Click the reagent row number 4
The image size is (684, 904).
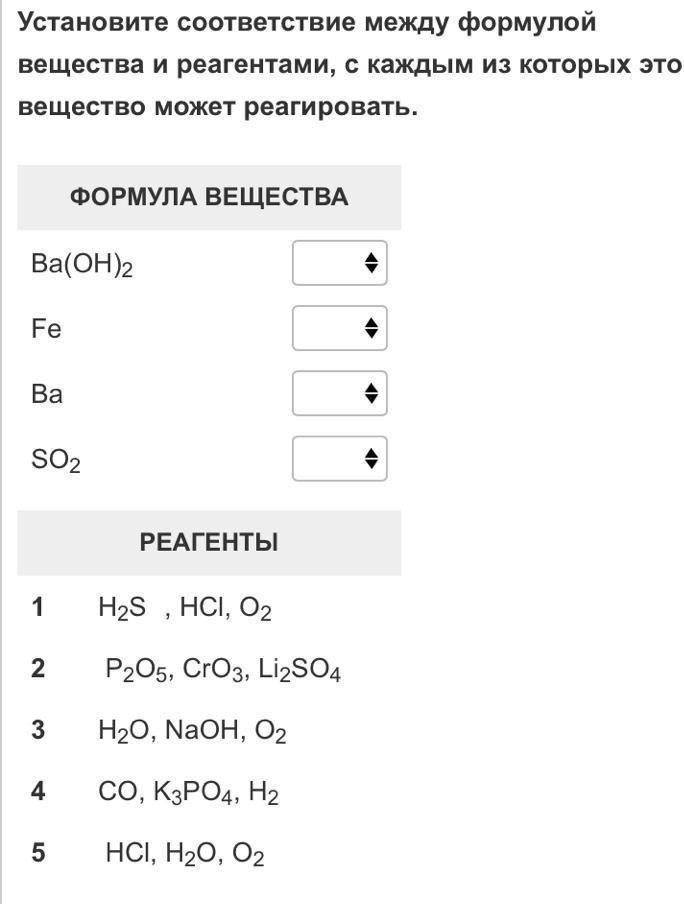coord(38,792)
